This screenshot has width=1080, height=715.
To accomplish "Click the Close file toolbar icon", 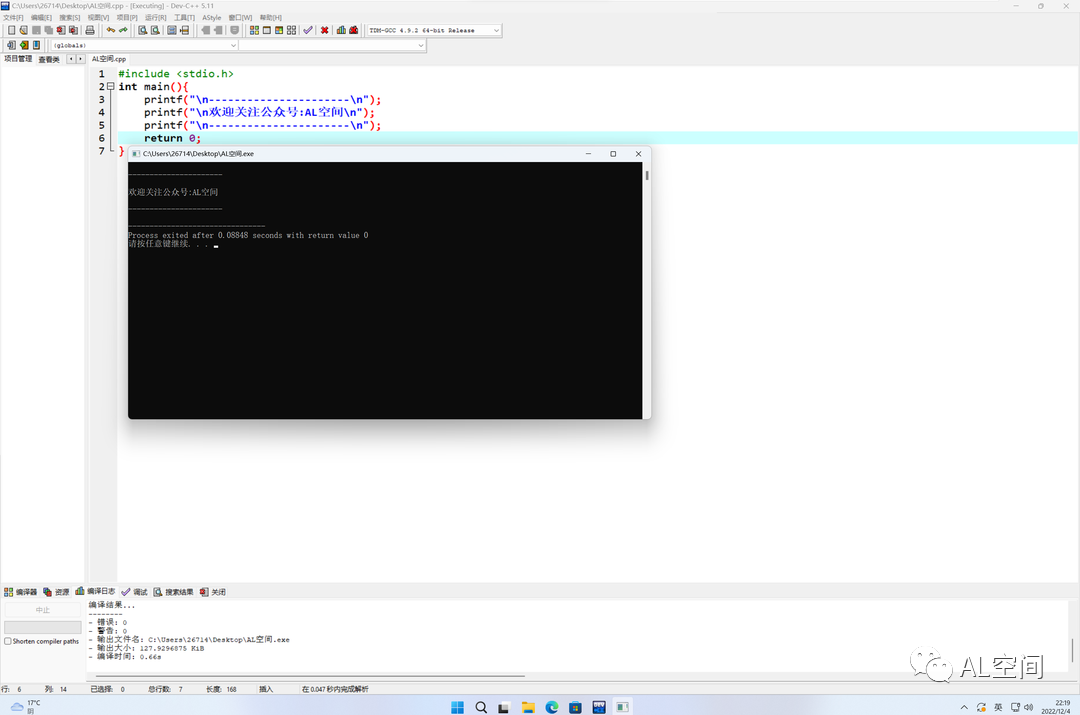I will point(61,30).
